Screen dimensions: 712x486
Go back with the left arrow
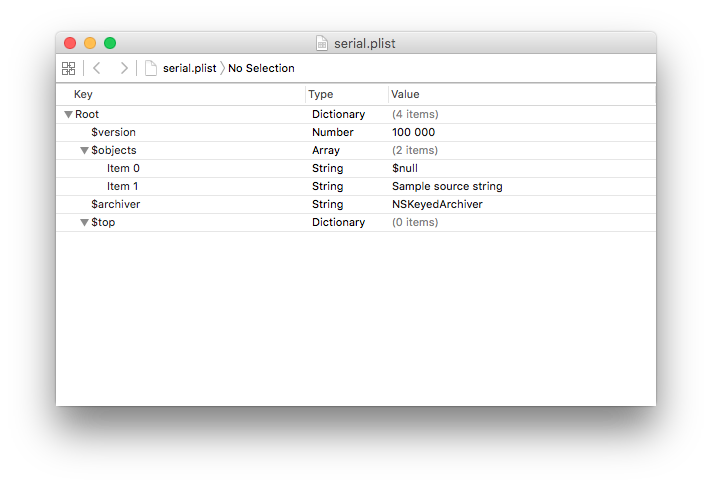point(97,68)
